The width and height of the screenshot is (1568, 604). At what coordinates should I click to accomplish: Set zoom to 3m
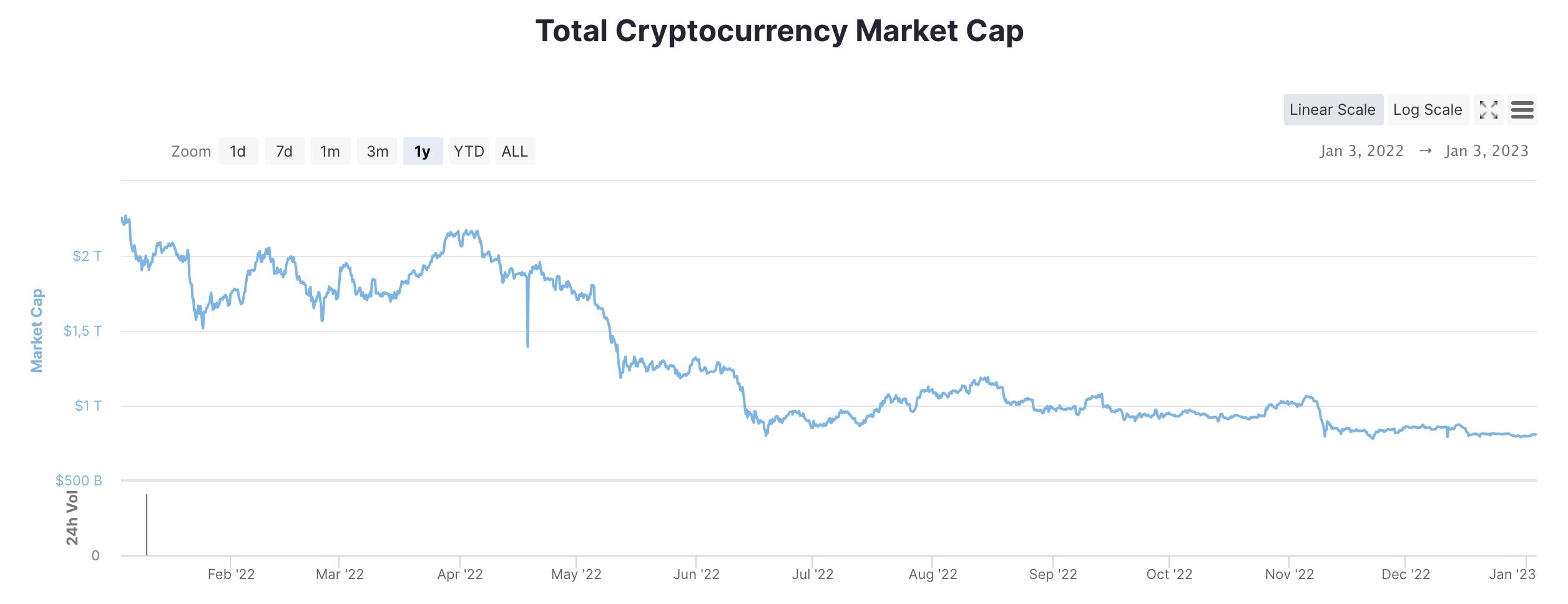(x=377, y=152)
